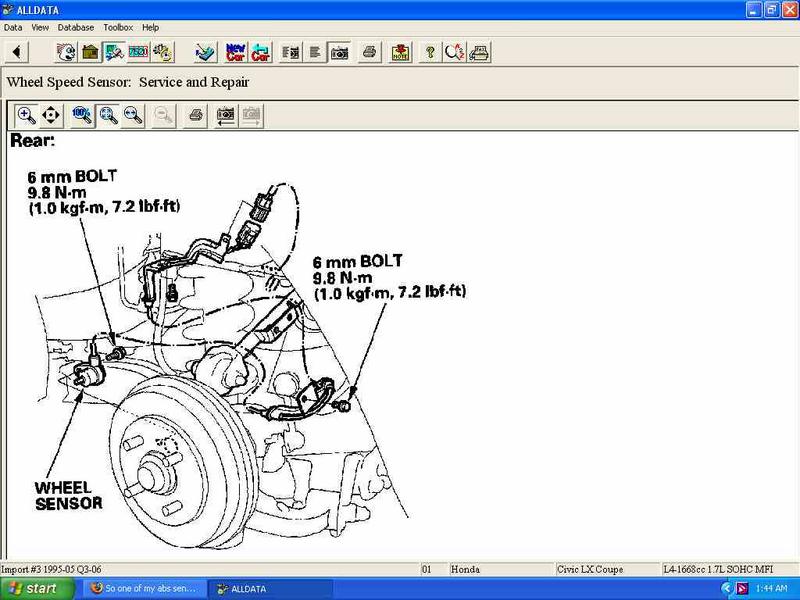Image resolution: width=800 pixels, height=600 pixels.
Task: Click the previous image camera icon
Action: pyautogui.click(x=225, y=115)
